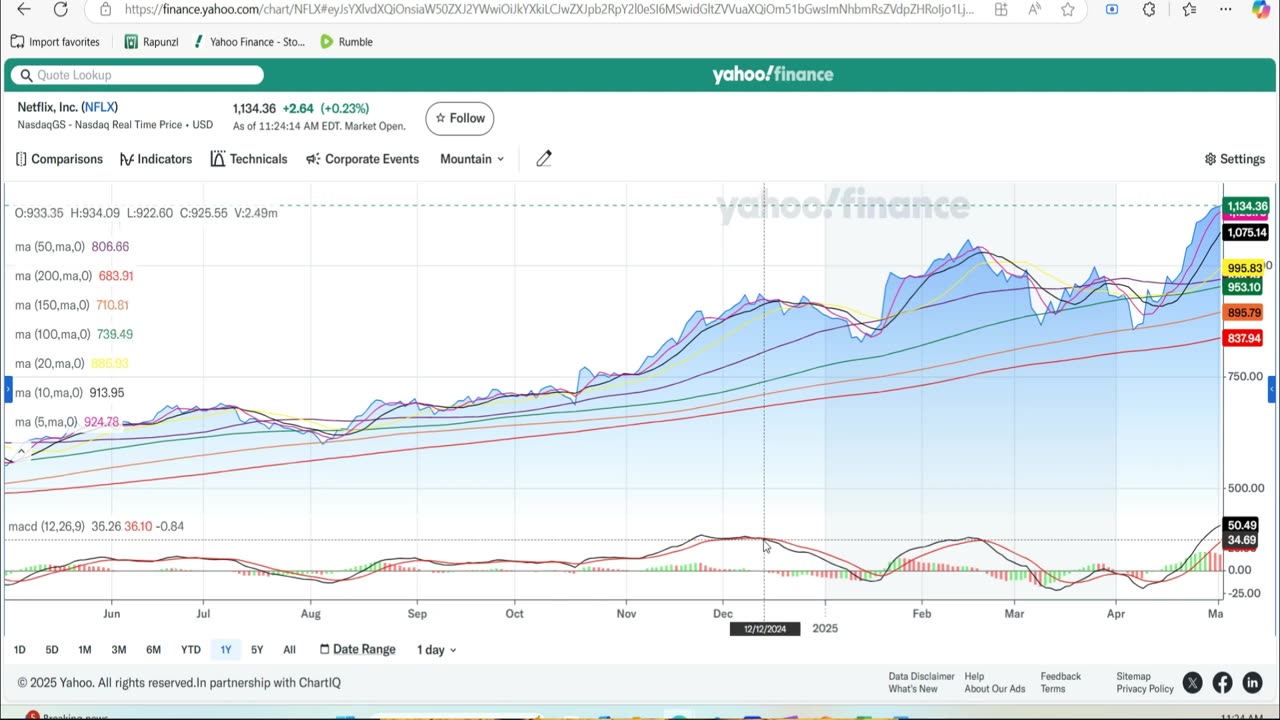Open Import favorites bookmark
The image size is (1280, 720).
click(55, 42)
